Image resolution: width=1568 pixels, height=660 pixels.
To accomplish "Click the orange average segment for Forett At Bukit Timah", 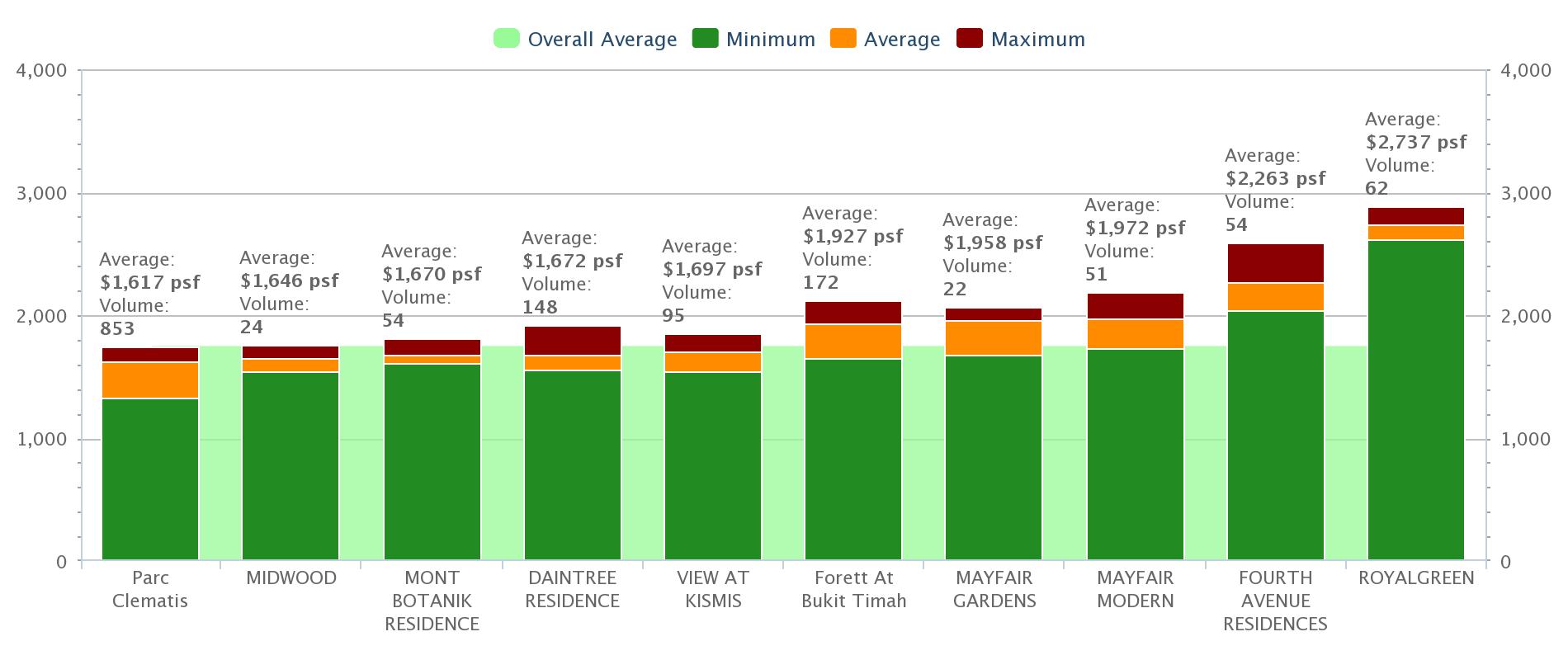I will tap(853, 342).
